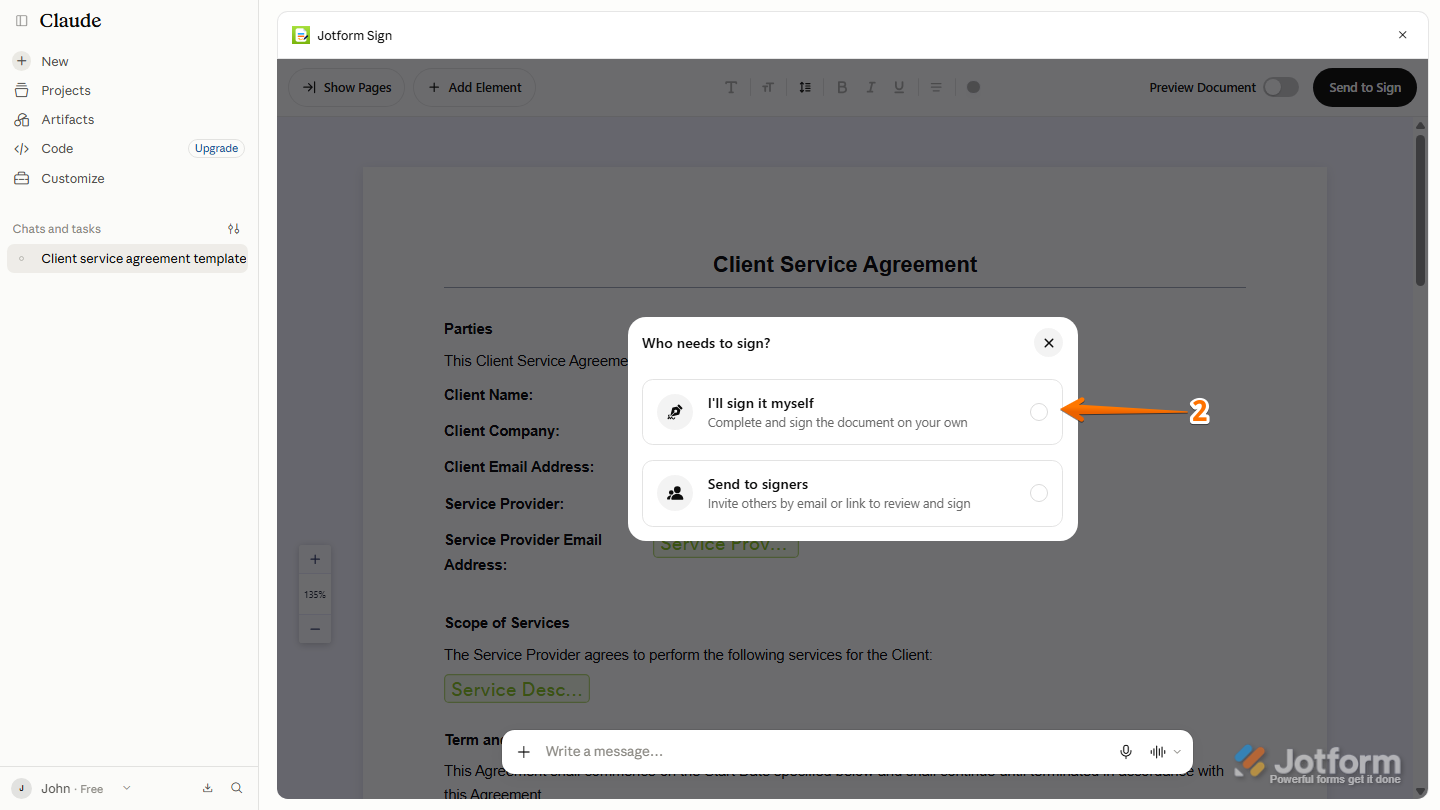Open chats filter settings icon
This screenshot has height=810, width=1440.
(x=234, y=229)
